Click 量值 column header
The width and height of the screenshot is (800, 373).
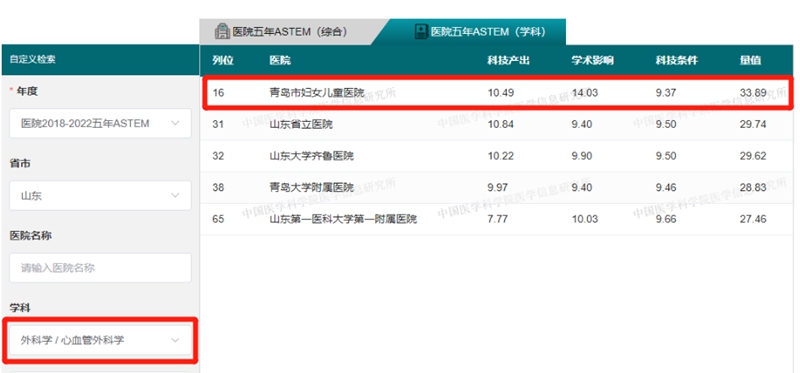pos(751,61)
